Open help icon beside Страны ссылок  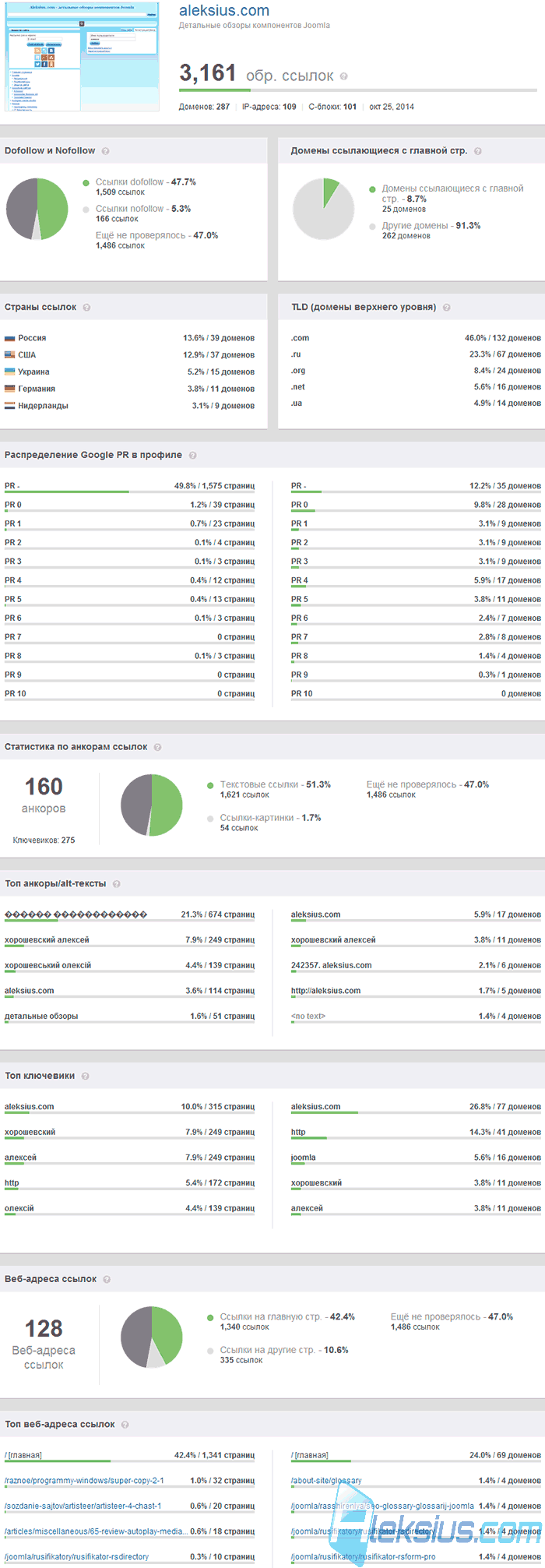(x=86, y=308)
